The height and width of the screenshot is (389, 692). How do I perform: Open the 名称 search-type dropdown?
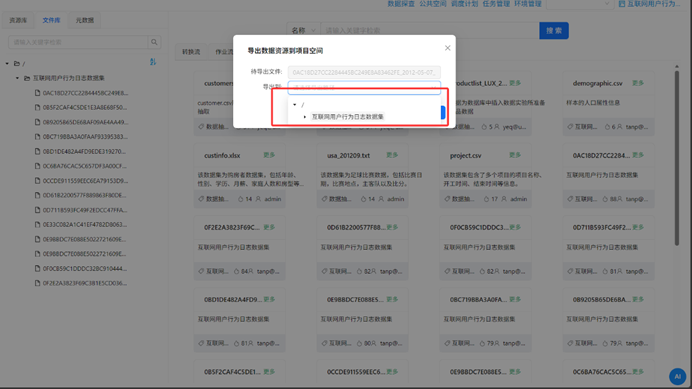click(x=303, y=30)
